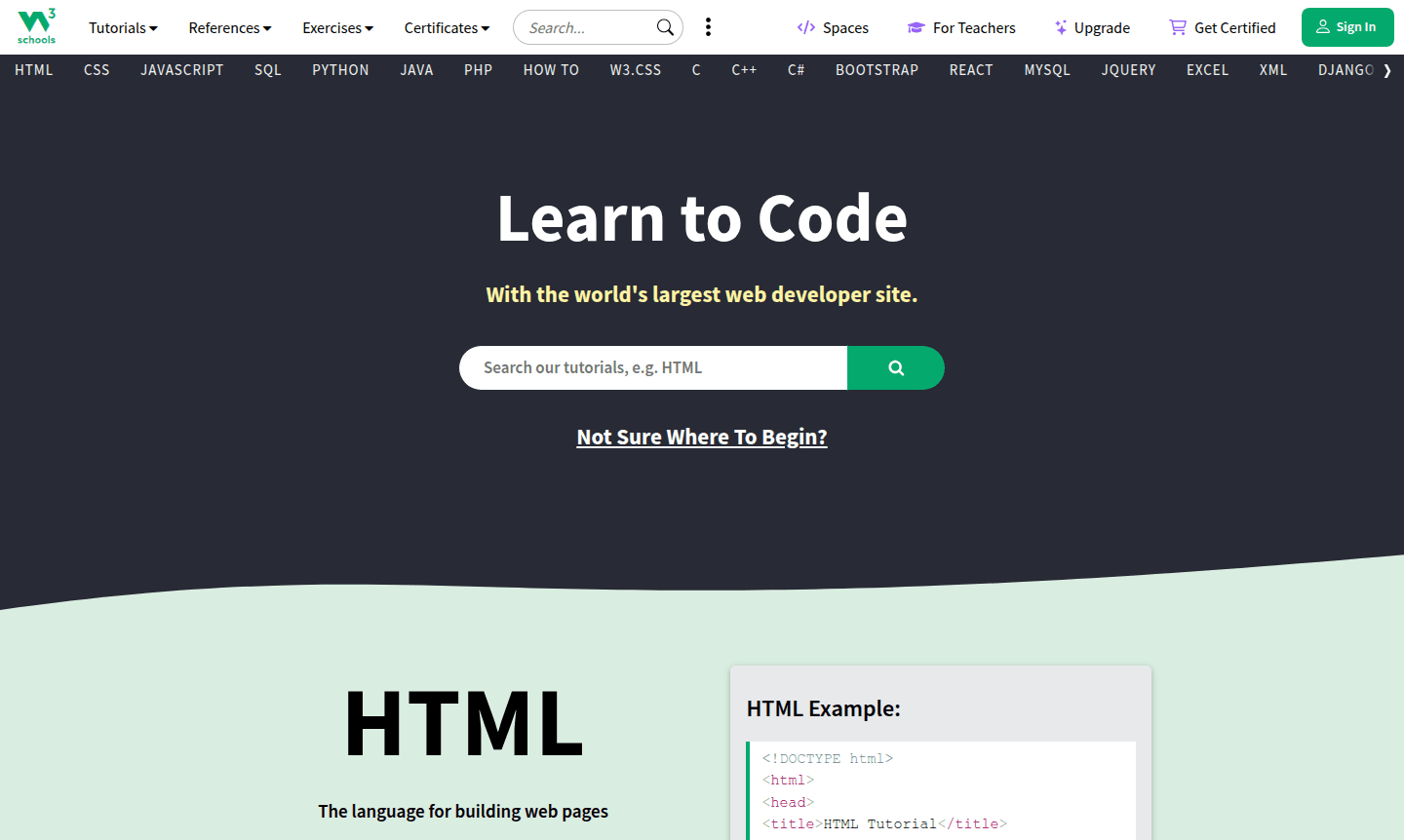Click the magnifier icon in the top search bar
The height and width of the screenshot is (840, 1404).
[664, 27]
